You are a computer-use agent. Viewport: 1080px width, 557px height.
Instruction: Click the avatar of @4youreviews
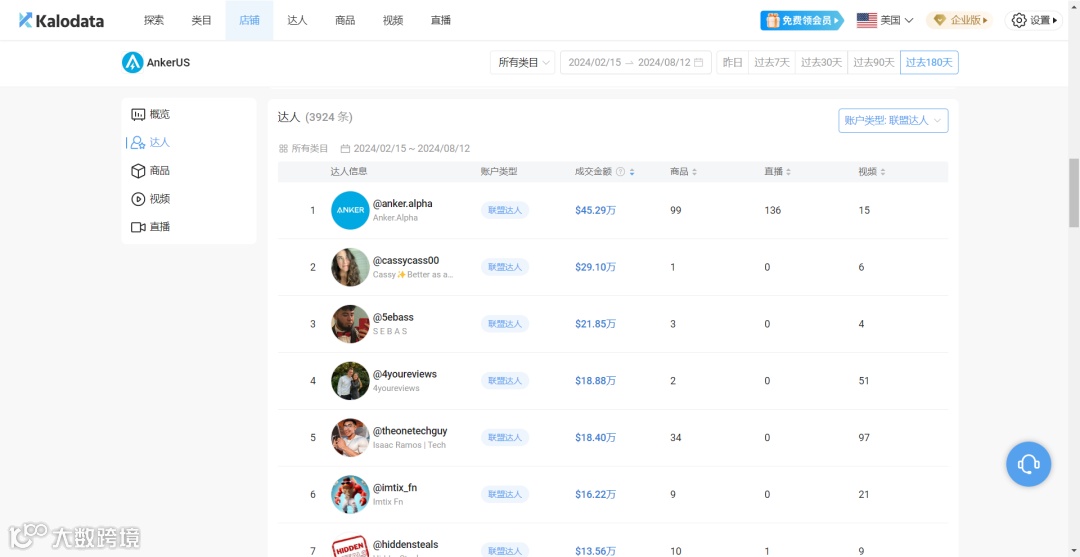pos(351,381)
